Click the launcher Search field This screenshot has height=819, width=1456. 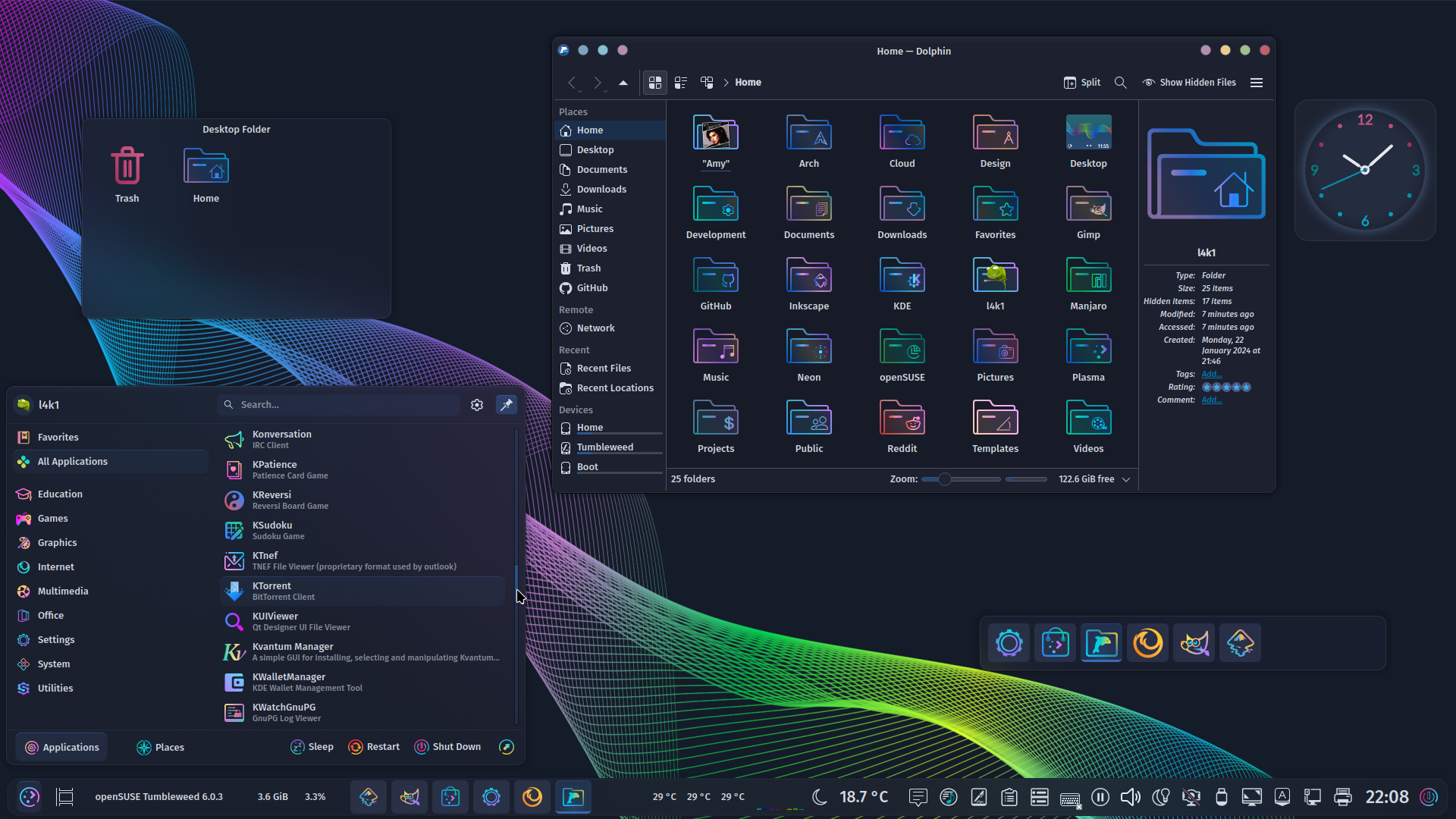click(338, 405)
